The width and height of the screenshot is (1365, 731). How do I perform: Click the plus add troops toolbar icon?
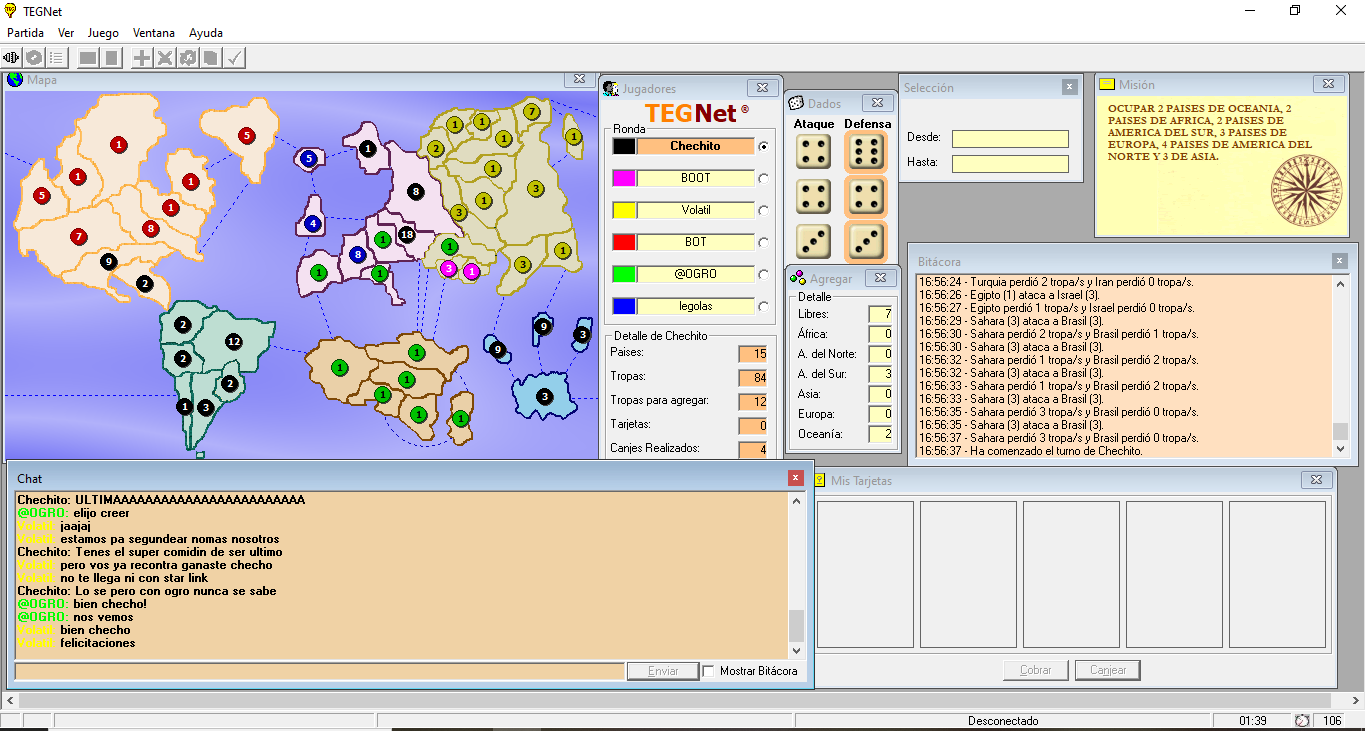click(142, 58)
